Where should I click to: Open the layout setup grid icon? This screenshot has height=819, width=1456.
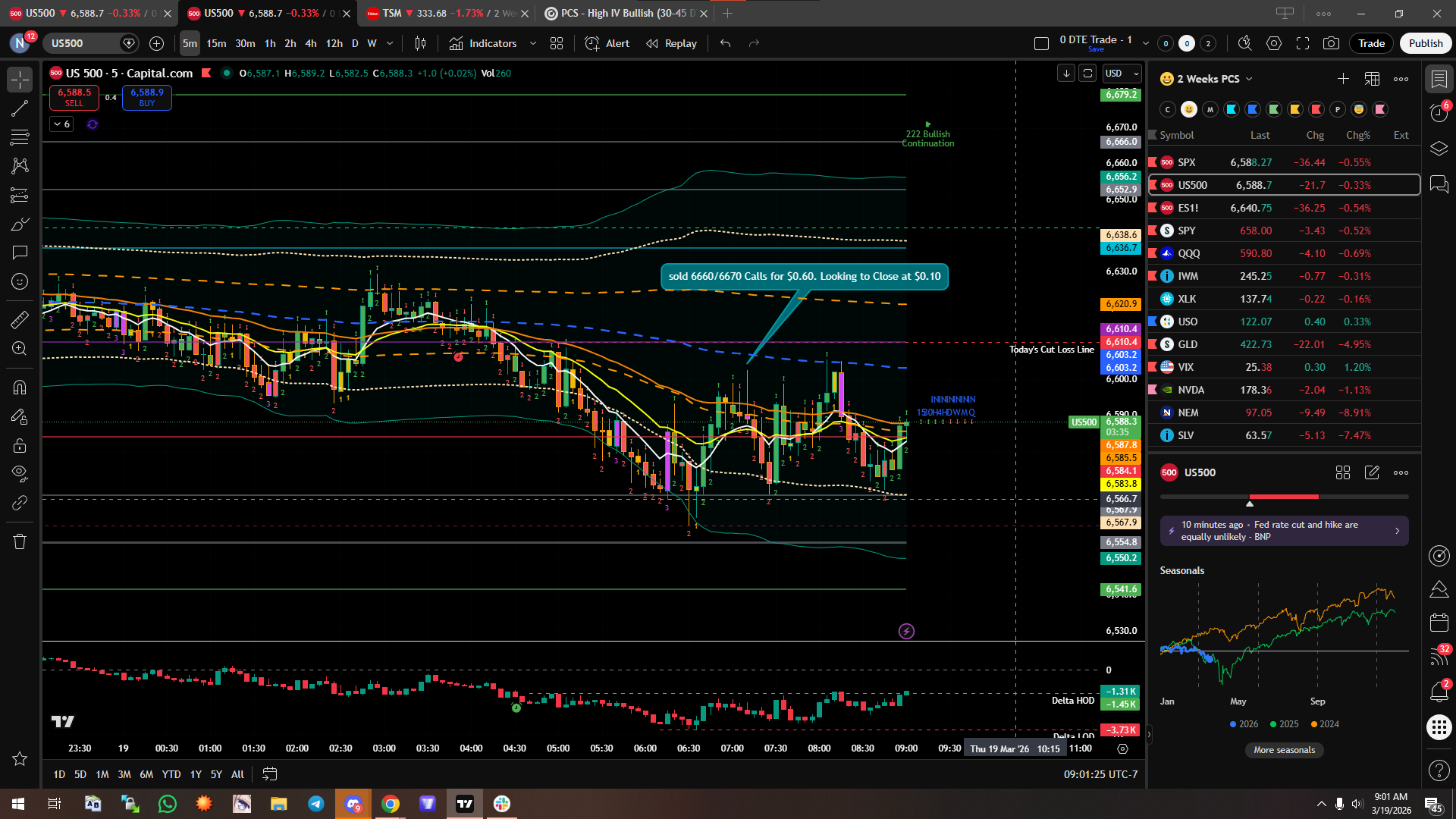click(x=557, y=43)
